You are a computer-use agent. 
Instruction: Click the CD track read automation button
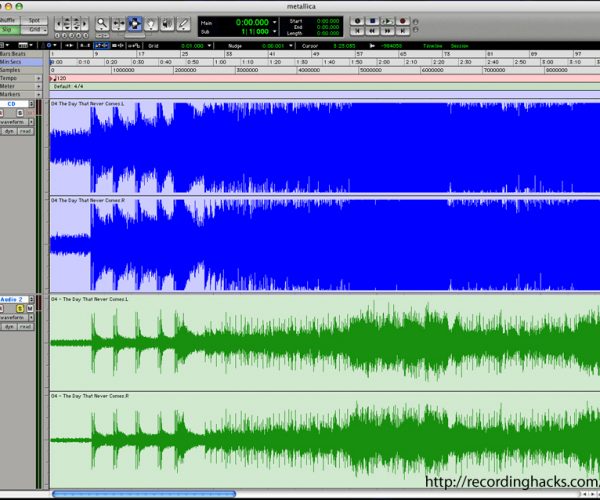point(25,131)
